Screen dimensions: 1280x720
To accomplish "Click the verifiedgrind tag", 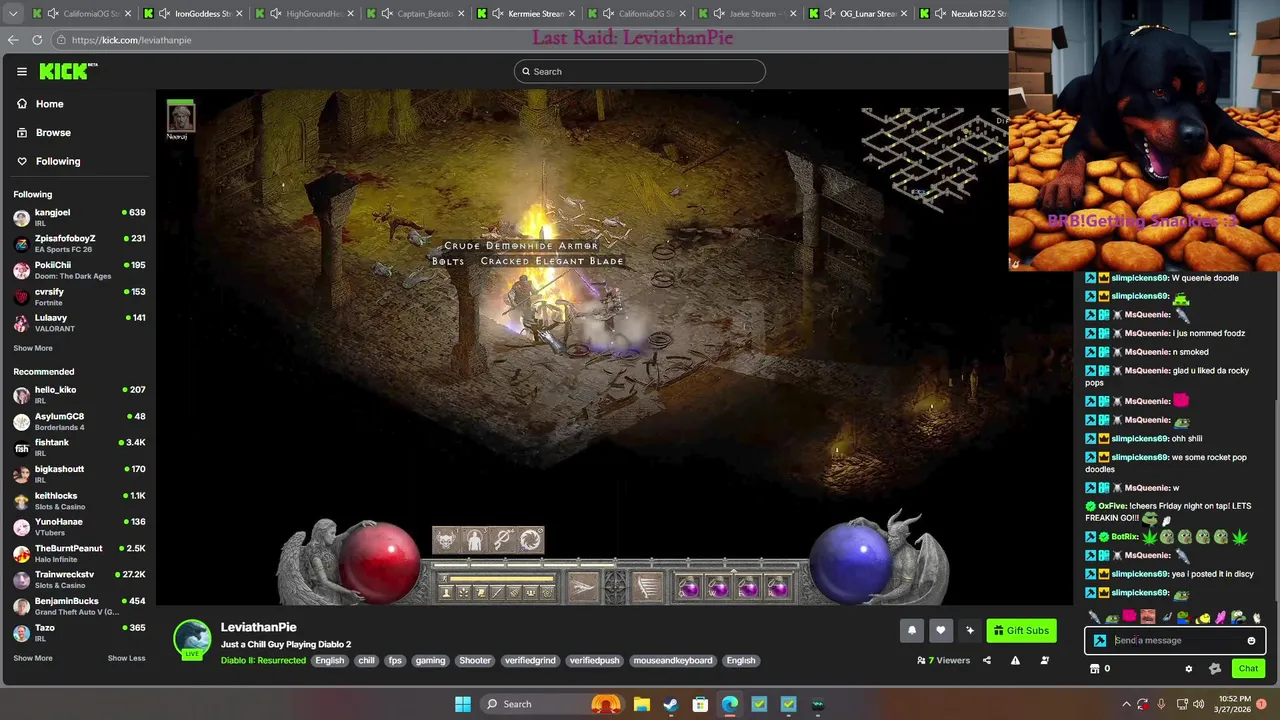I will pyautogui.click(x=530, y=660).
